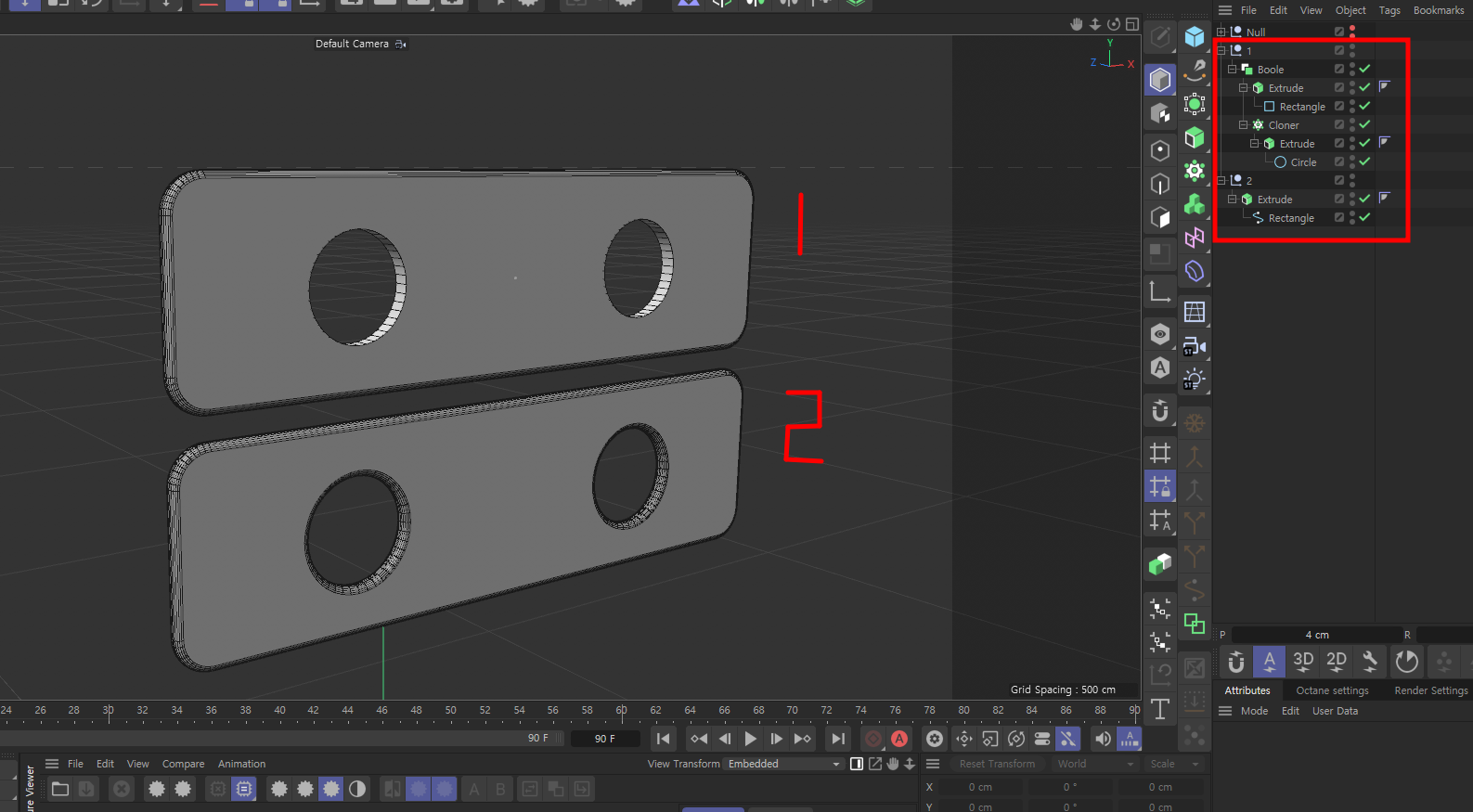Screen dimensions: 1473x812
Task: Click the key selection options gear
Action: pyautogui.click(x=935, y=739)
